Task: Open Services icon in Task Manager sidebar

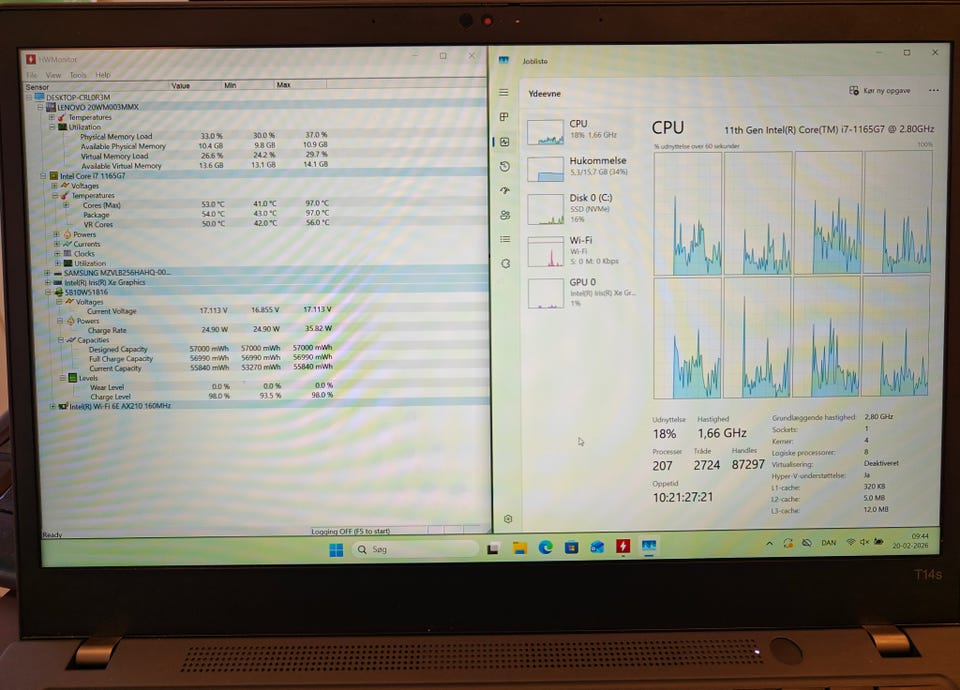Action: [x=506, y=263]
